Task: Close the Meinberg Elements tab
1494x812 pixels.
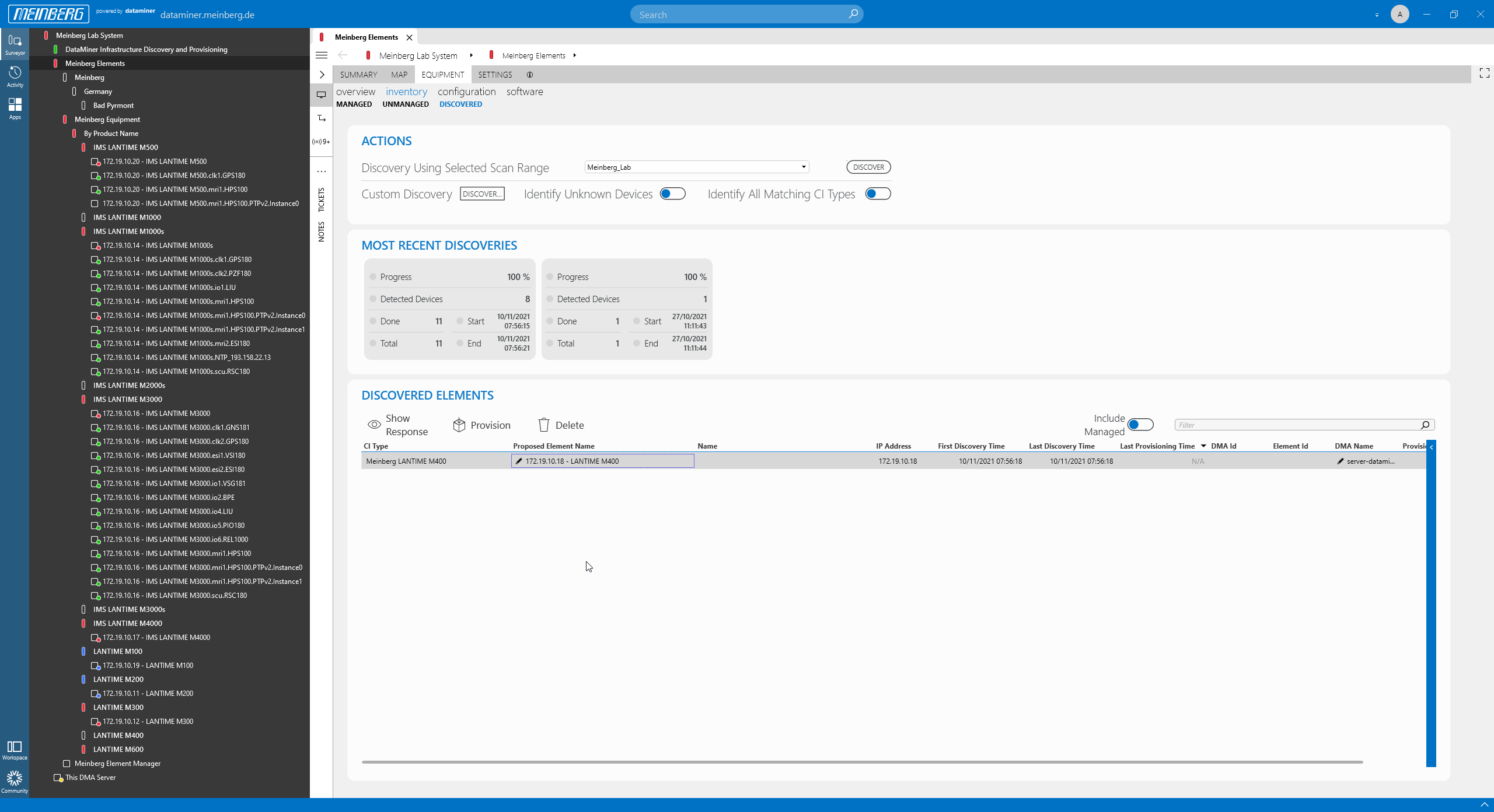Action: [x=409, y=37]
